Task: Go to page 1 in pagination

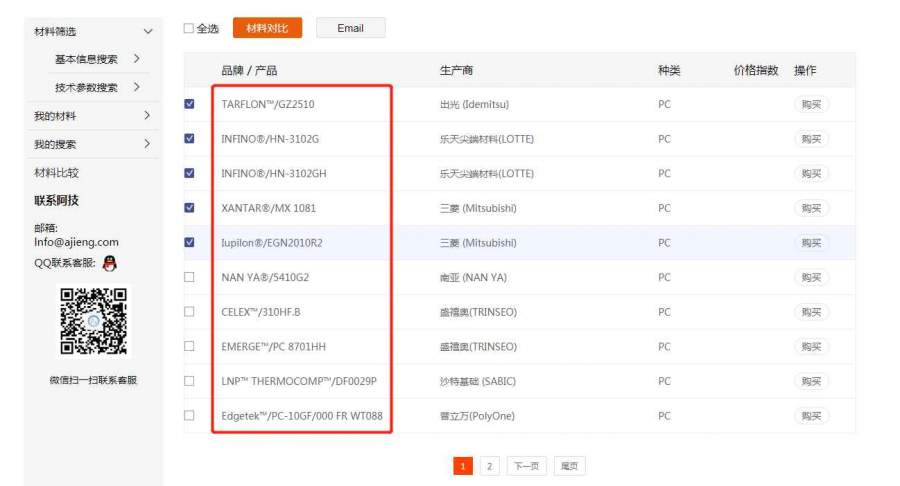Action: (463, 466)
